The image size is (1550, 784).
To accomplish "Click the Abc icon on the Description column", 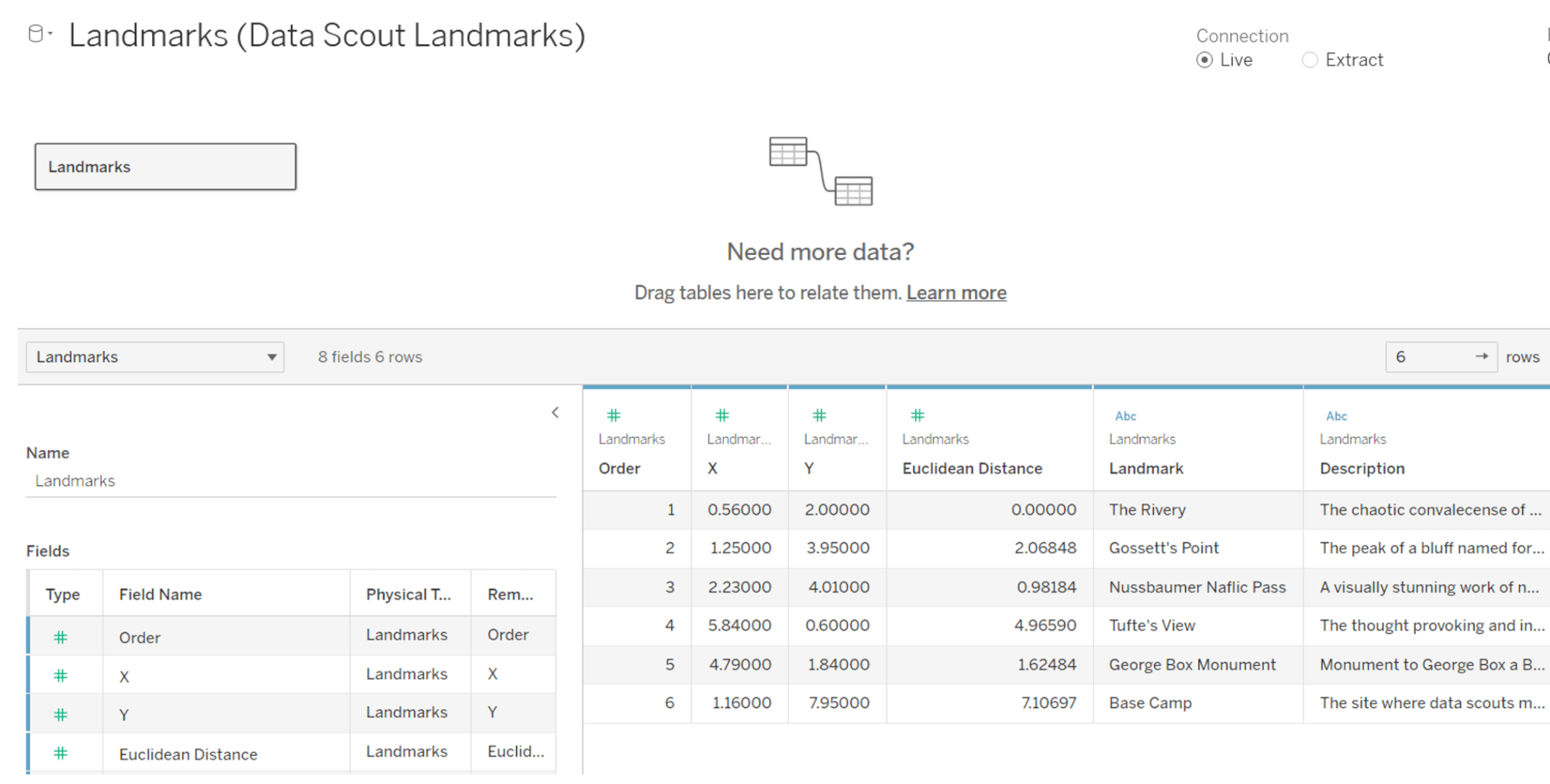I will pos(1336,416).
